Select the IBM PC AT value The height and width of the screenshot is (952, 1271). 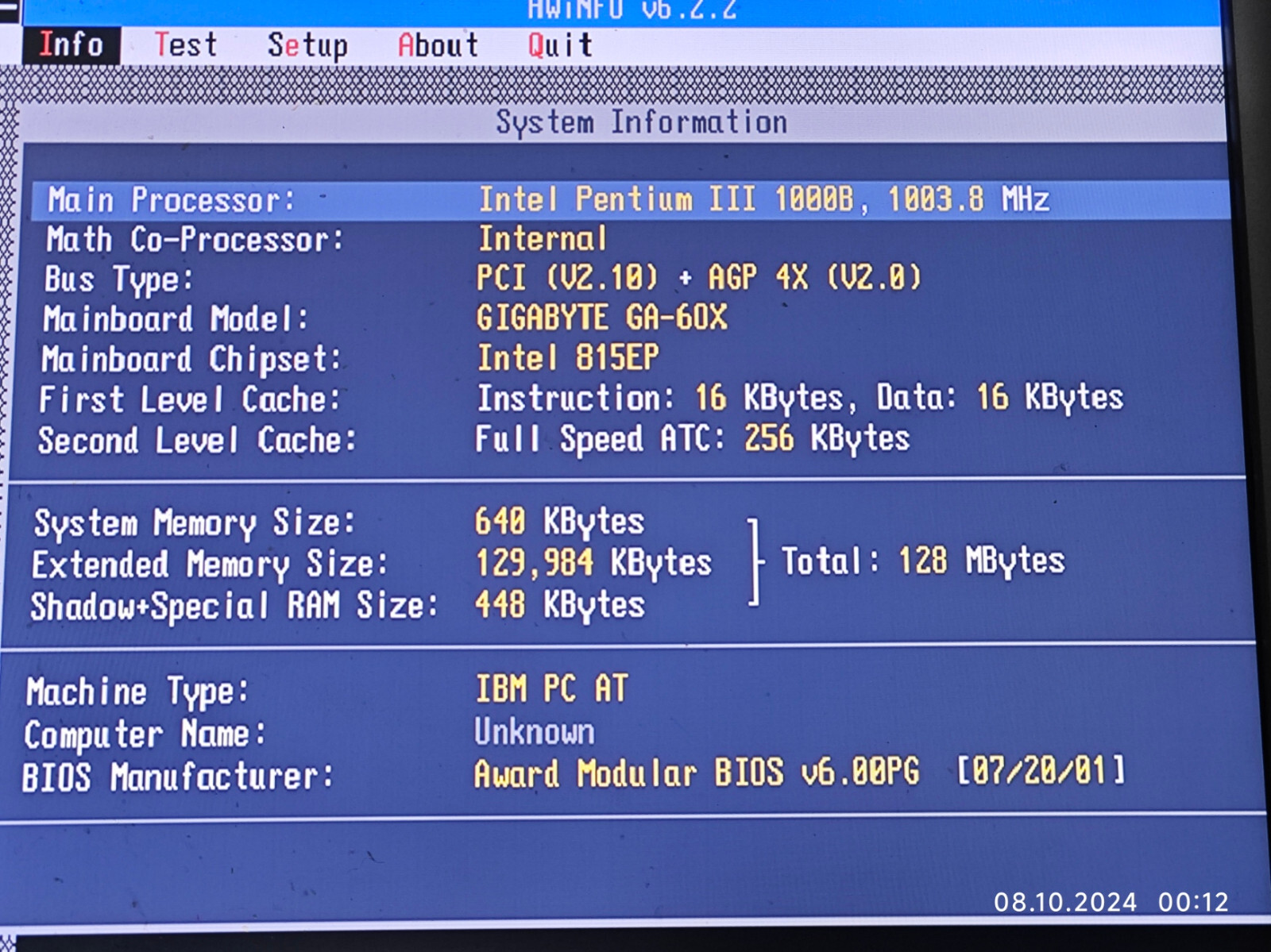click(x=551, y=688)
